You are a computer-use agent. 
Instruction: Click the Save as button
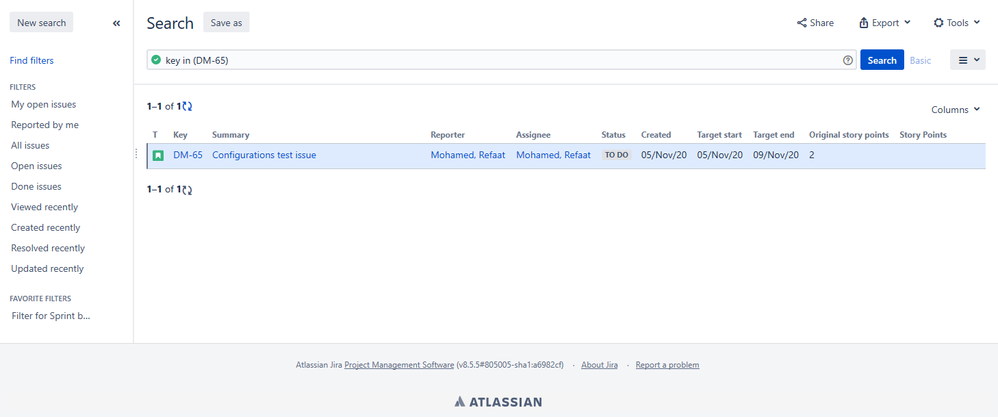click(x=226, y=22)
